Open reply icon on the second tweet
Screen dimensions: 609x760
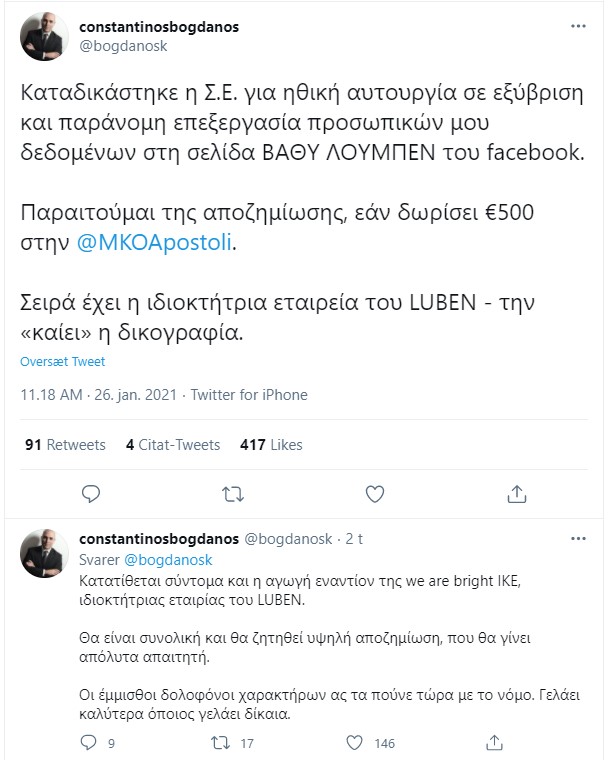(88, 743)
